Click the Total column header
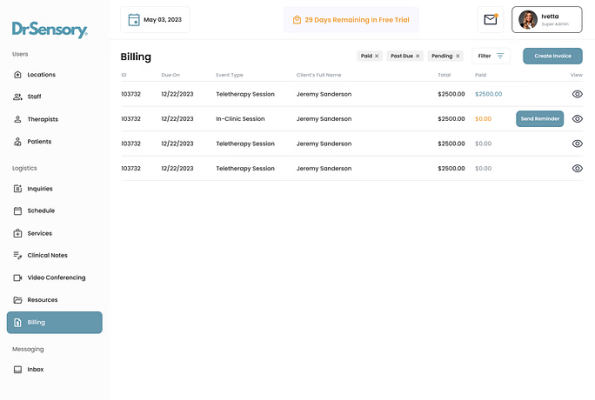595x400 pixels. point(444,75)
